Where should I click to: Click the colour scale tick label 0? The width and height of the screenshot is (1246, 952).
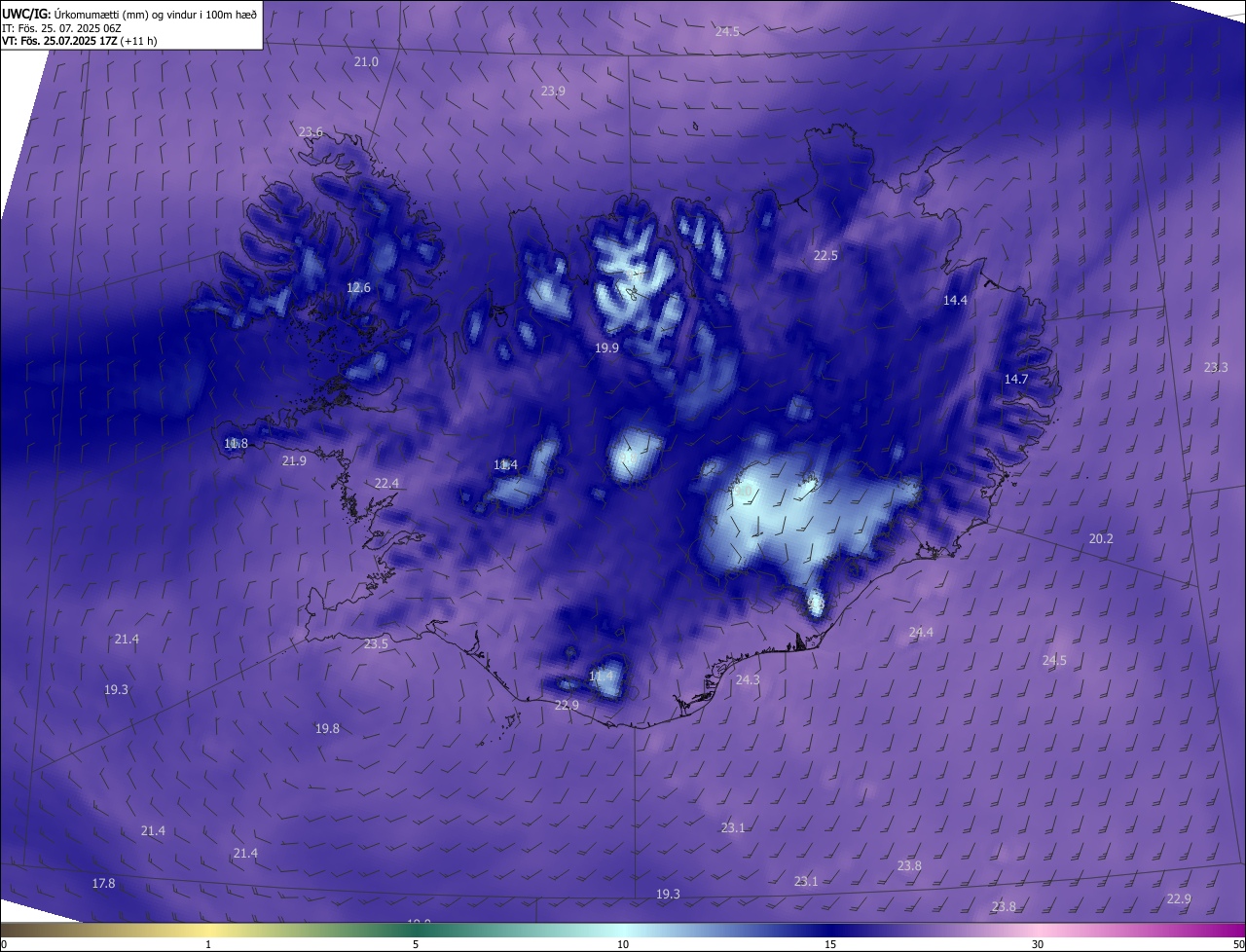click(x=3, y=944)
